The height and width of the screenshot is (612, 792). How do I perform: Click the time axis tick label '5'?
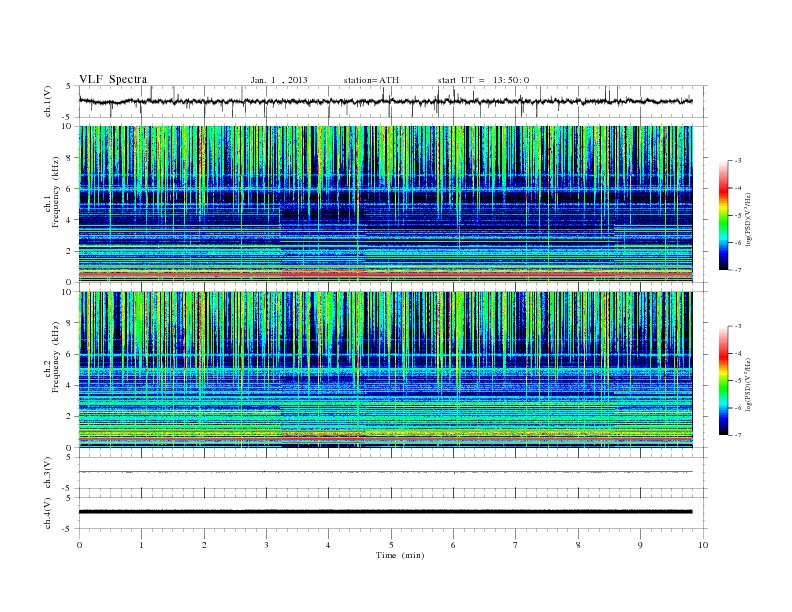click(x=391, y=545)
